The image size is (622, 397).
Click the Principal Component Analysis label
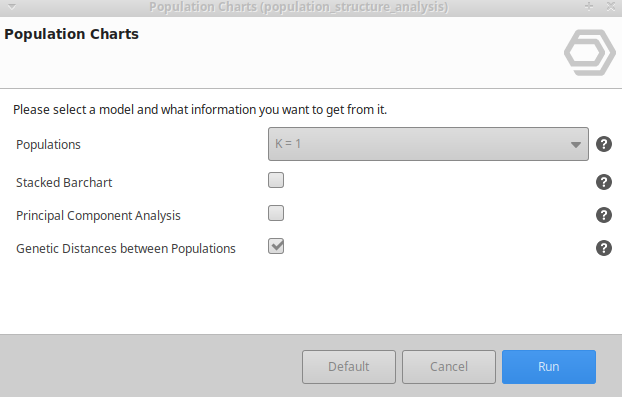pyautogui.click(x=98, y=215)
